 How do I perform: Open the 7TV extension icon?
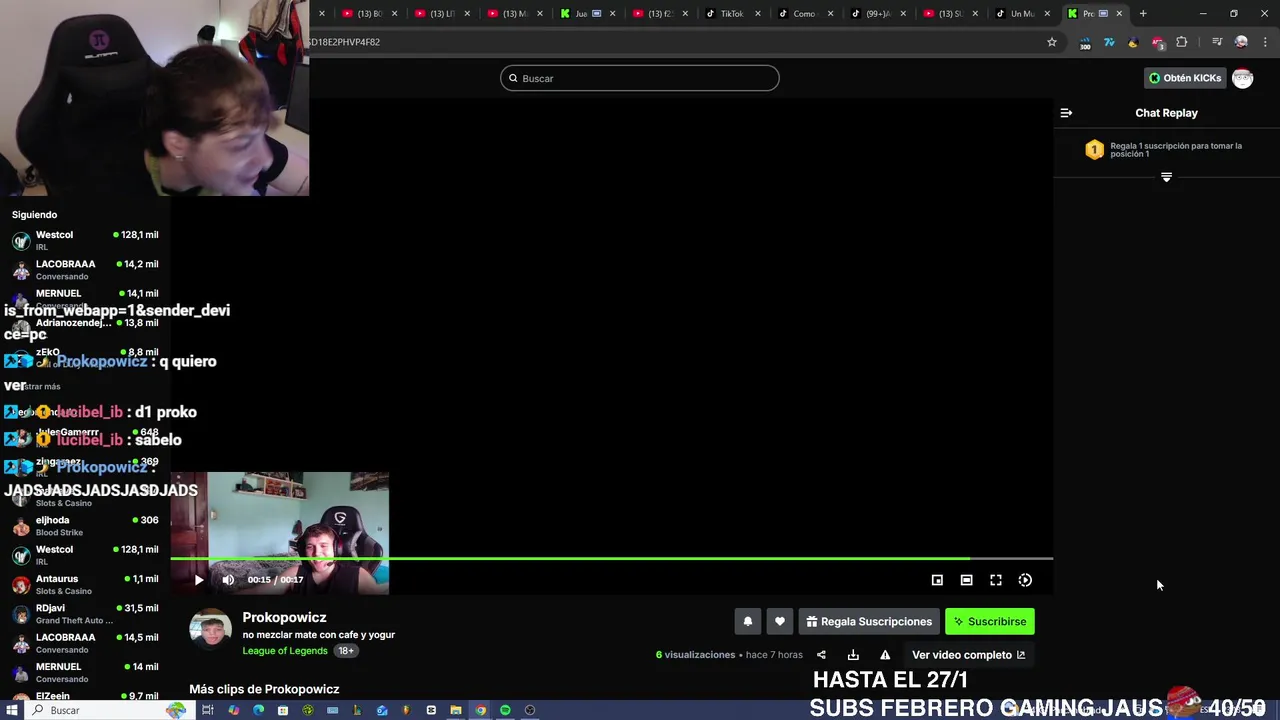[x=1109, y=42]
